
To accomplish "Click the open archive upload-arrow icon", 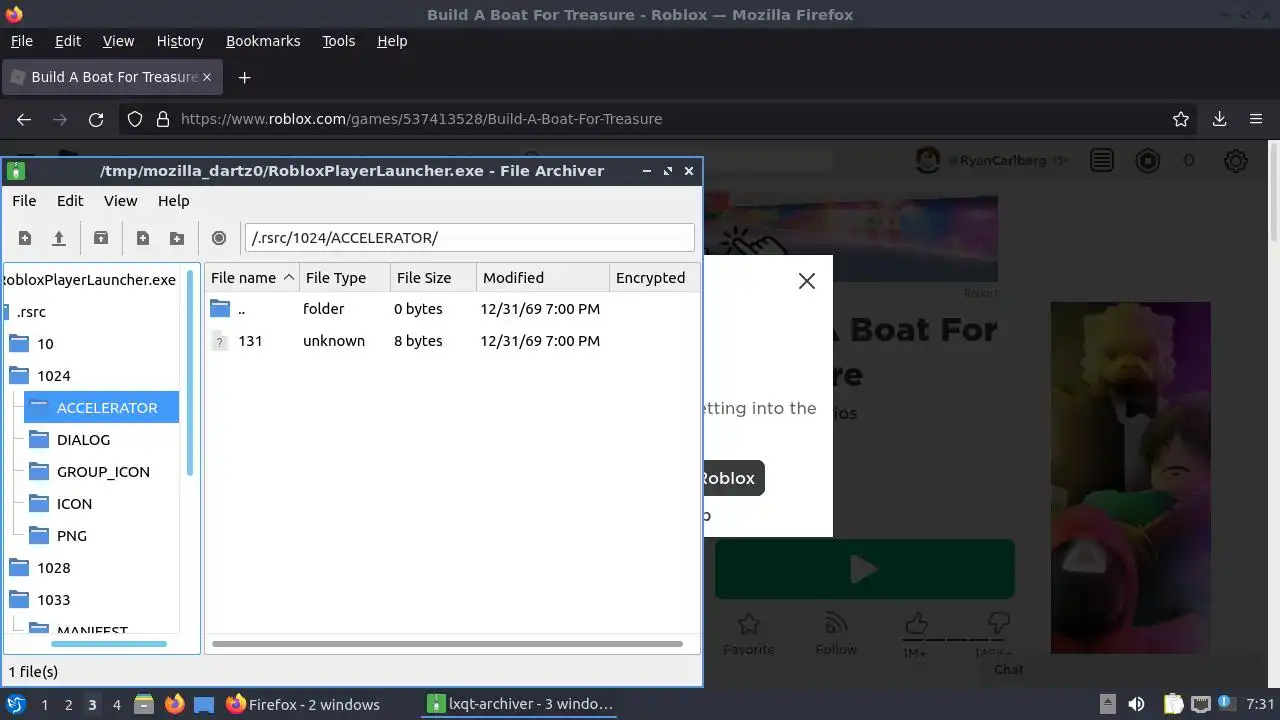I will click(59, 238).
